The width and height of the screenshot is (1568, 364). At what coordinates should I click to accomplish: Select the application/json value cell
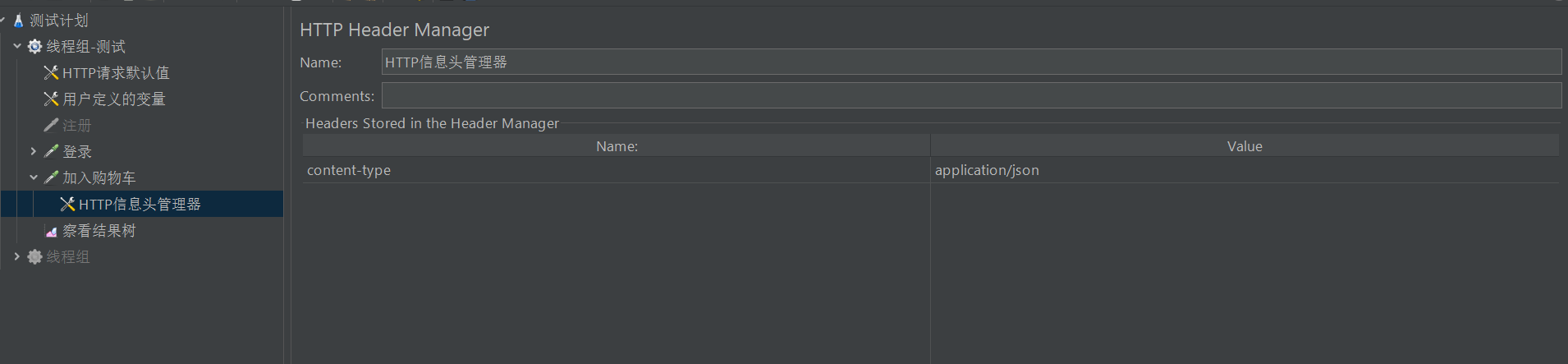tap(1245, 170)
